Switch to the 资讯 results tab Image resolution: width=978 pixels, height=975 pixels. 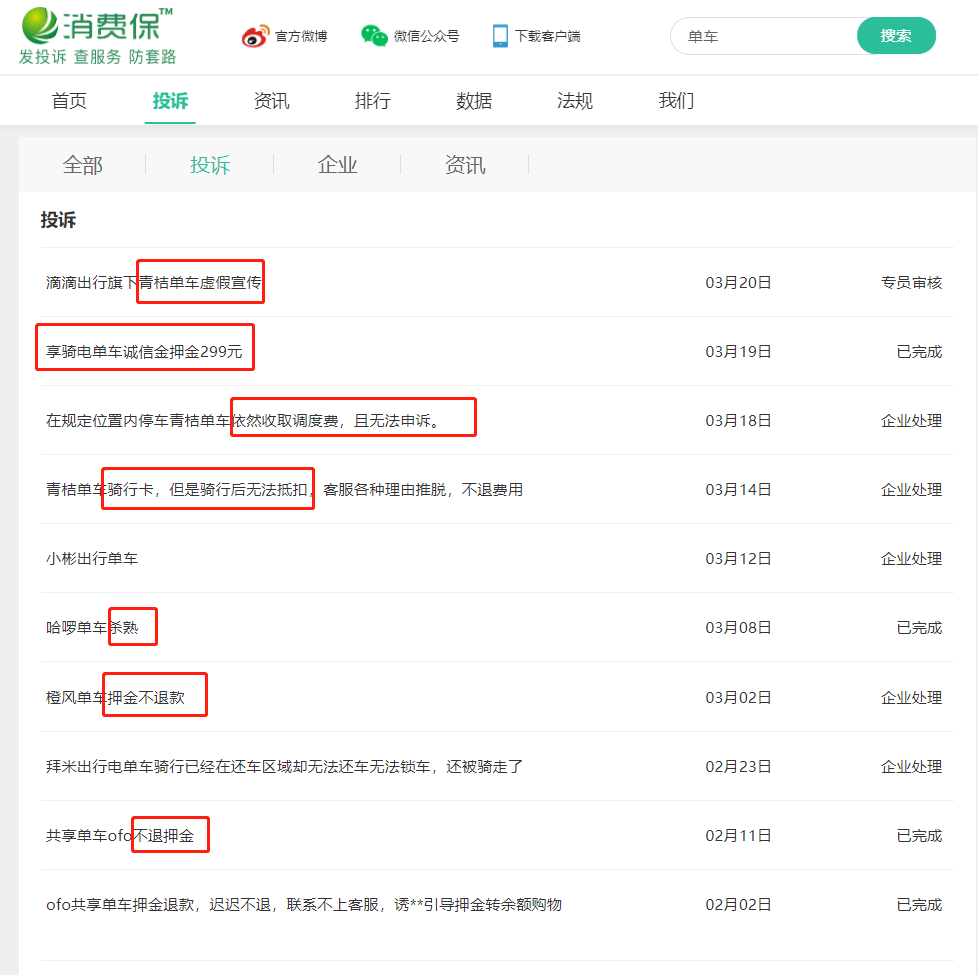tap(465, 165)
